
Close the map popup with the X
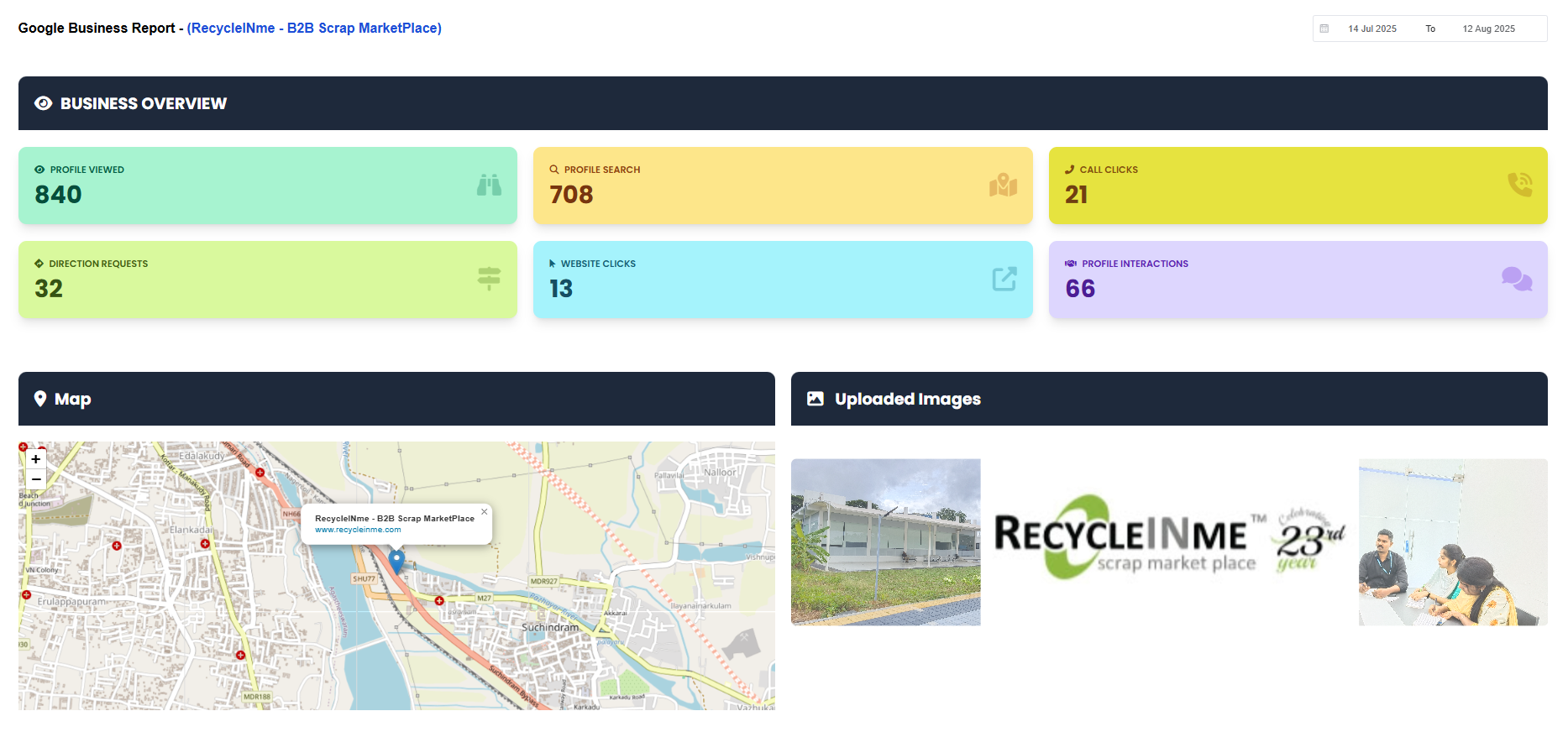484,511
